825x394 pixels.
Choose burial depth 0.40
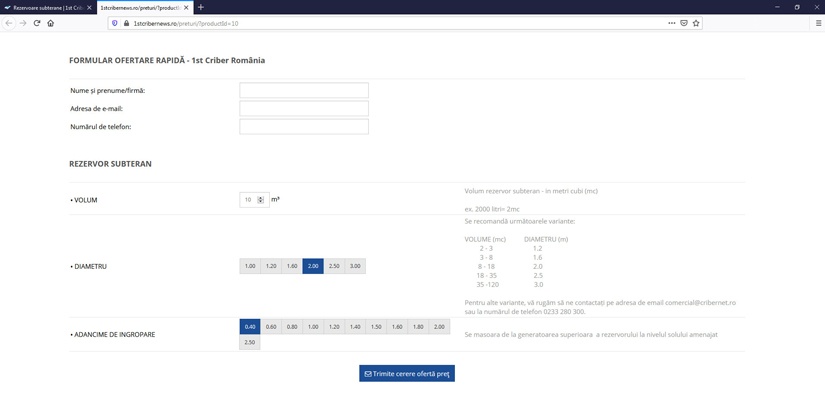[250, 327]
